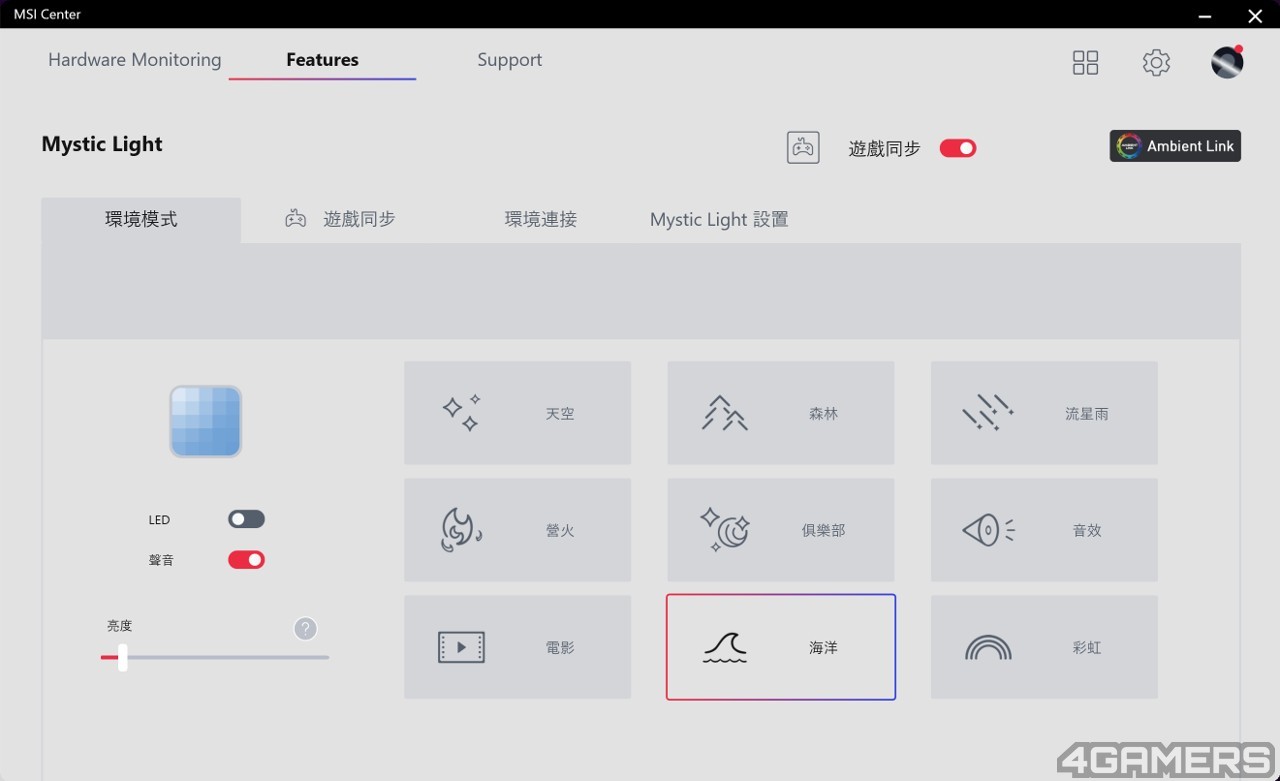Choose the 流星雨 ambient mode label
This screenshot has height=781, width=1280.
[1086, 414]
